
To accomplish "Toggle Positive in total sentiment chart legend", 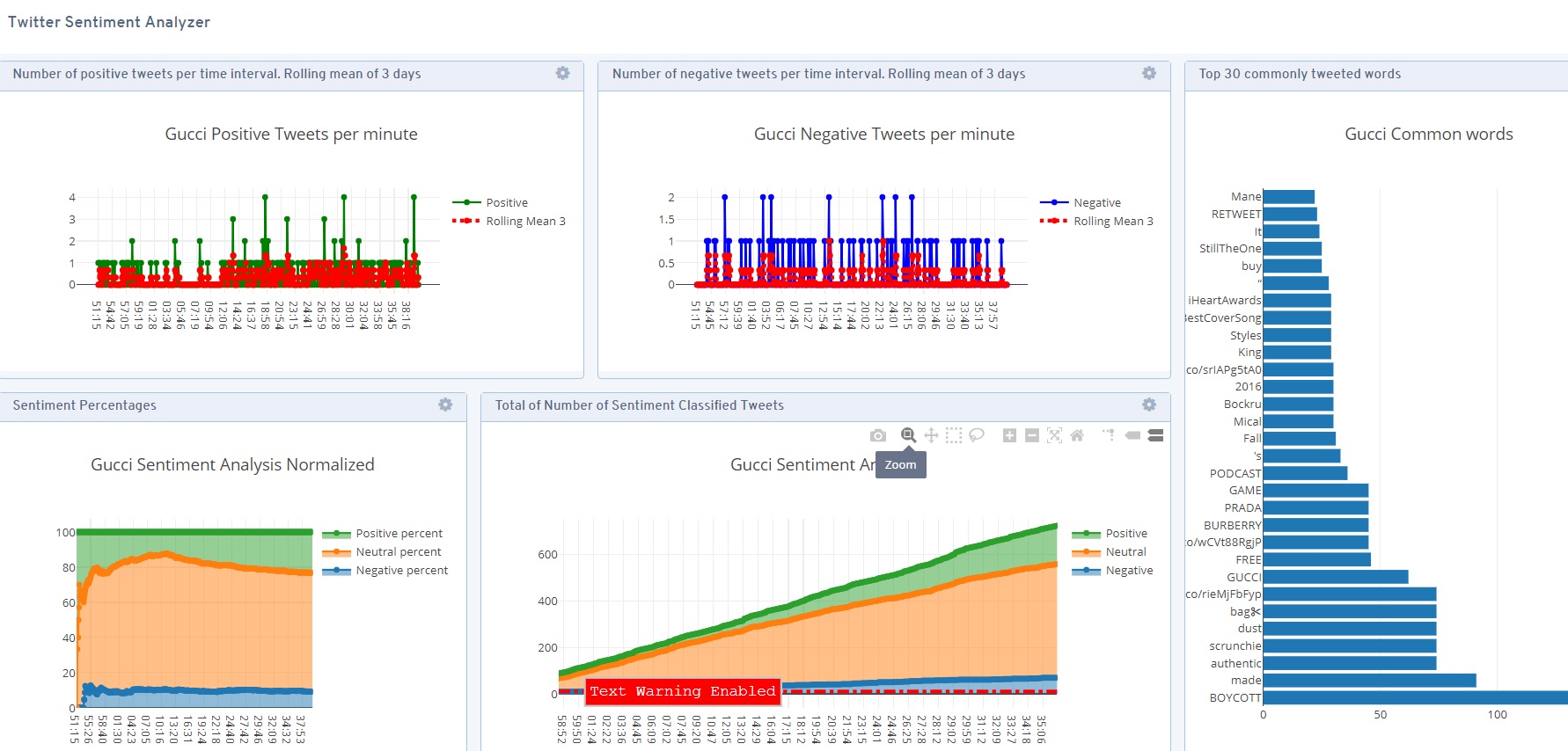I will [1110, 533].
